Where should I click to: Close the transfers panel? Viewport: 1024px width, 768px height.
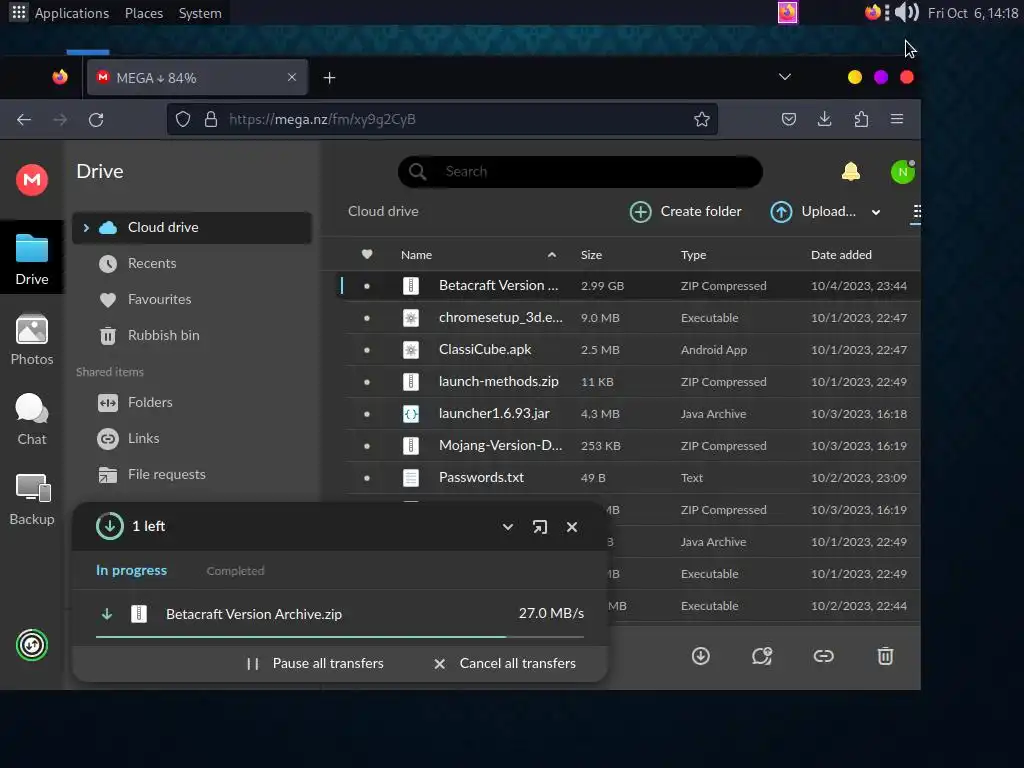[x=572, y=527]
